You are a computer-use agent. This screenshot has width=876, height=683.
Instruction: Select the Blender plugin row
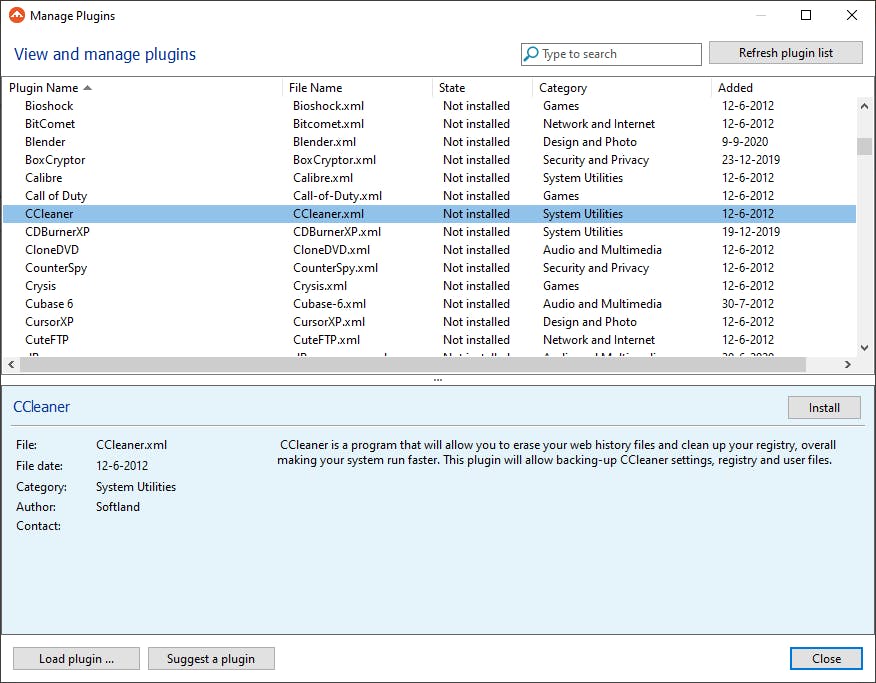pos(45,142)
